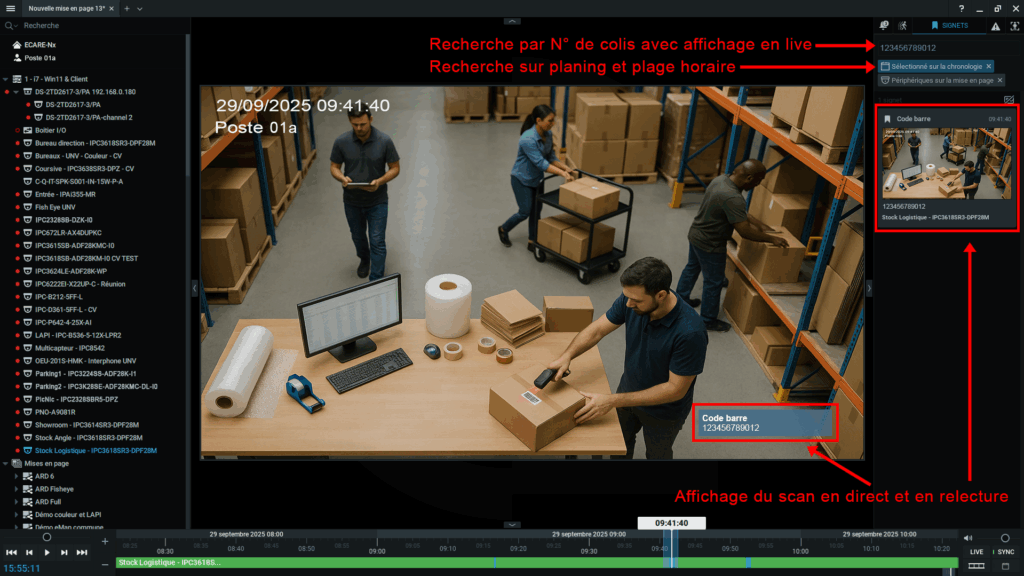Expand the 'ARD 6' layout item
Screen dimensions: 1024x576
coord(17,476)
